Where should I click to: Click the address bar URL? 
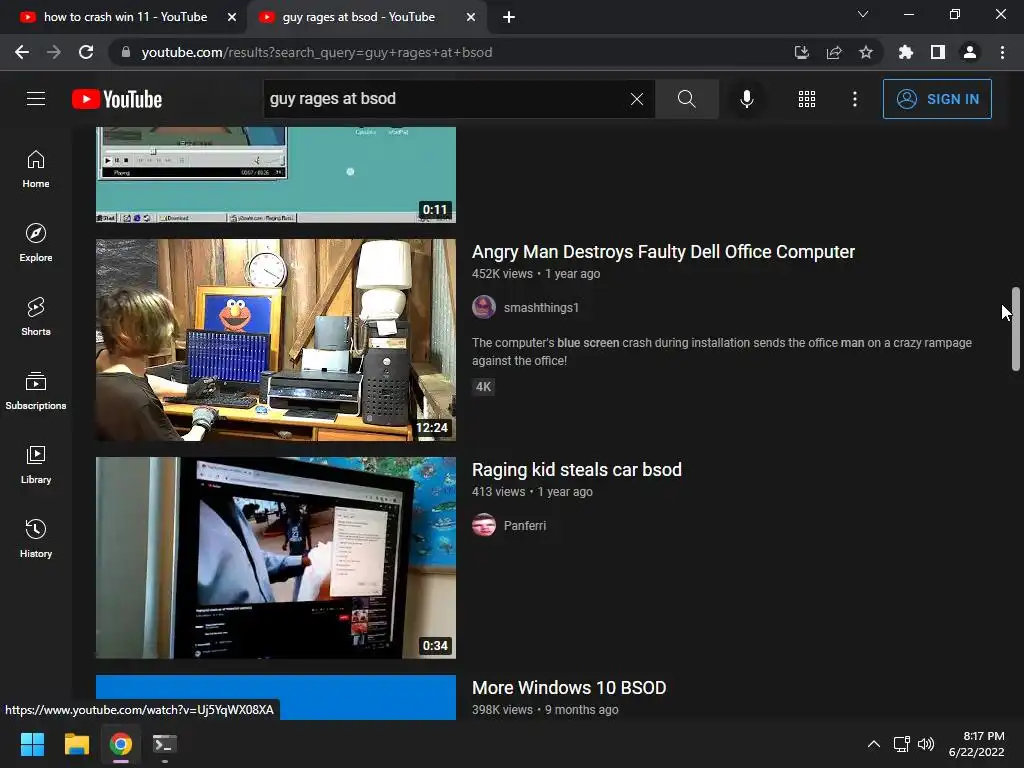tap(317, 52)
